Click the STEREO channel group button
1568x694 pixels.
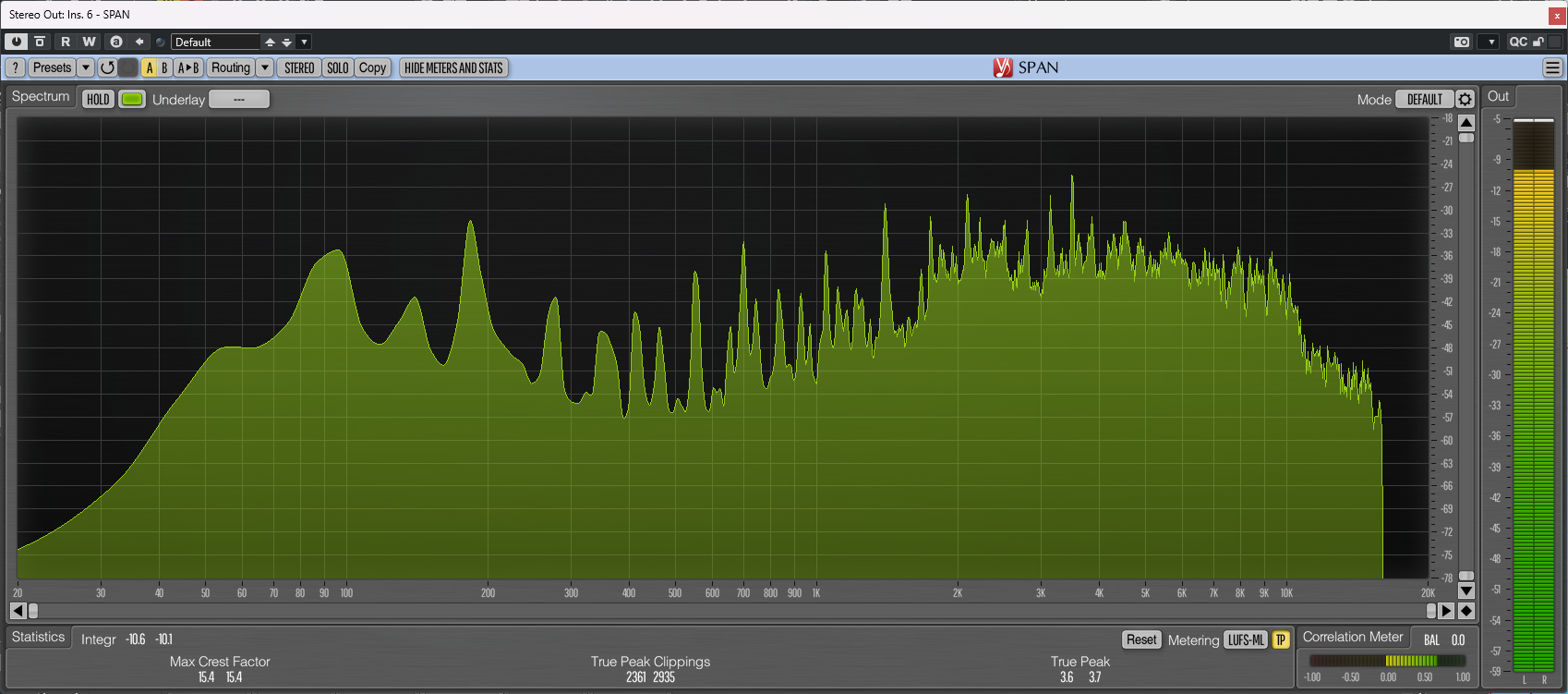299,67
